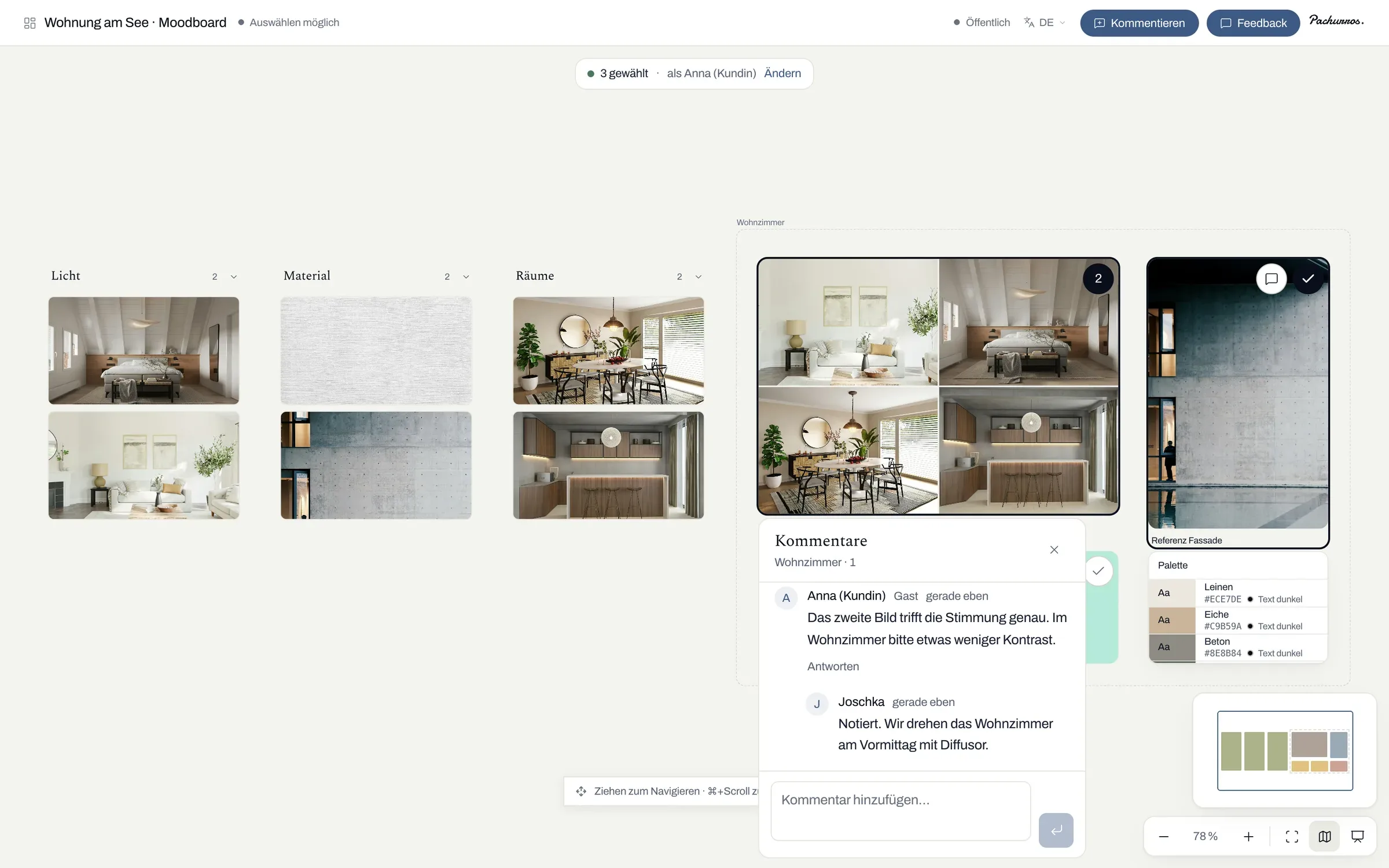The width and height of the screenshot is (1389, 868).
Task: Click the 78 % zoom level
Action: [1206, 837]
